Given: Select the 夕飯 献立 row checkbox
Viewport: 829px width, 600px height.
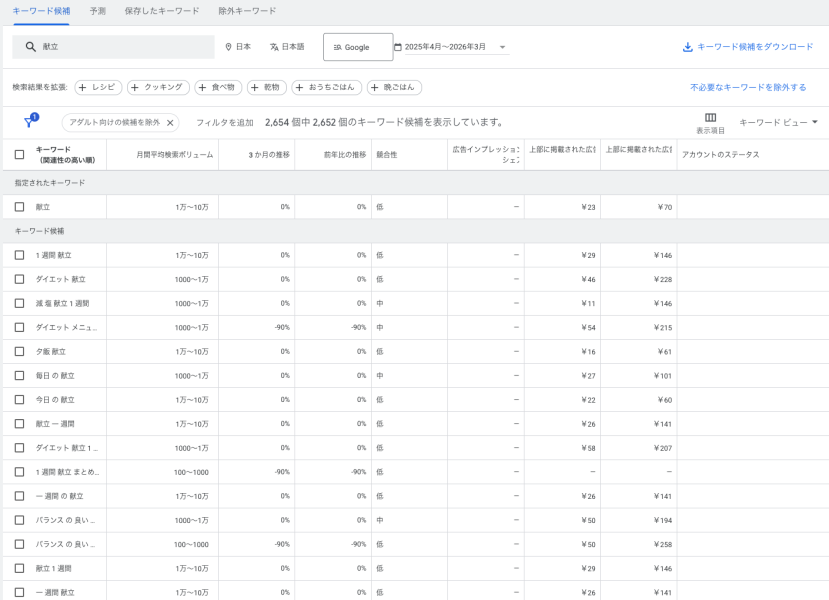Looking at the screenshot, I should (19, 352).
